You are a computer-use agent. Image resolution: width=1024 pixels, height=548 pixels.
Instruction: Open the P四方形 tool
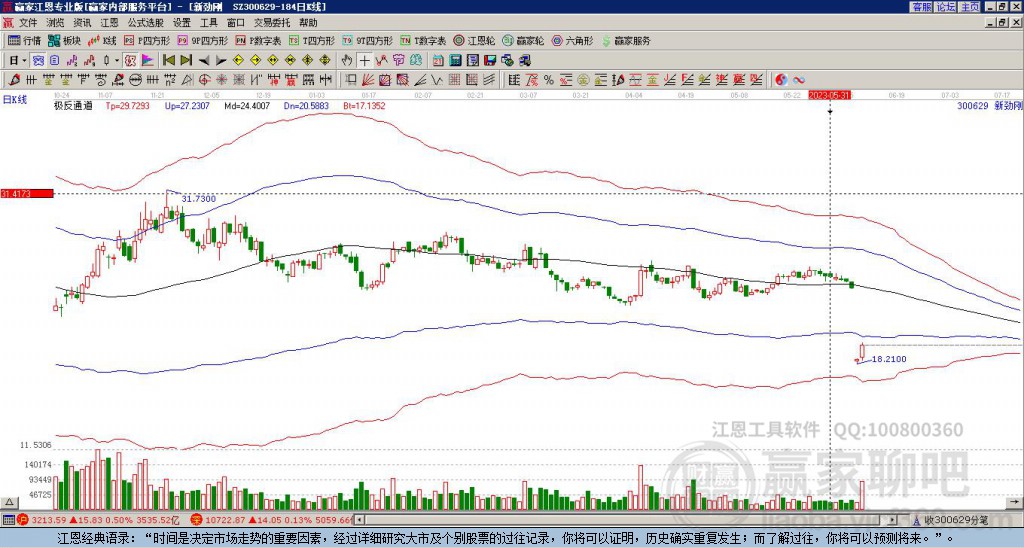[x=147, y=41]
